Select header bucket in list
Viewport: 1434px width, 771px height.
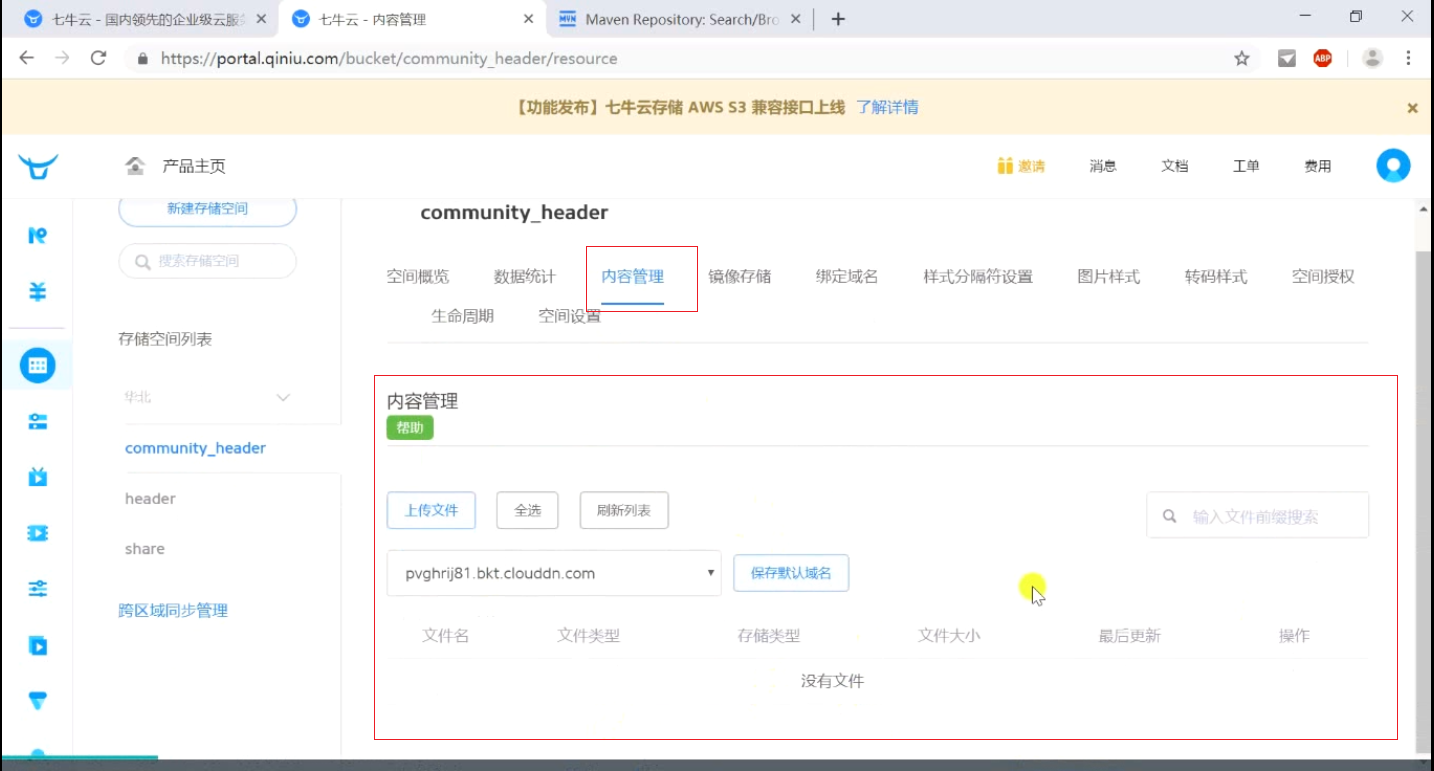pyautogui.click(x=150, y=498)
